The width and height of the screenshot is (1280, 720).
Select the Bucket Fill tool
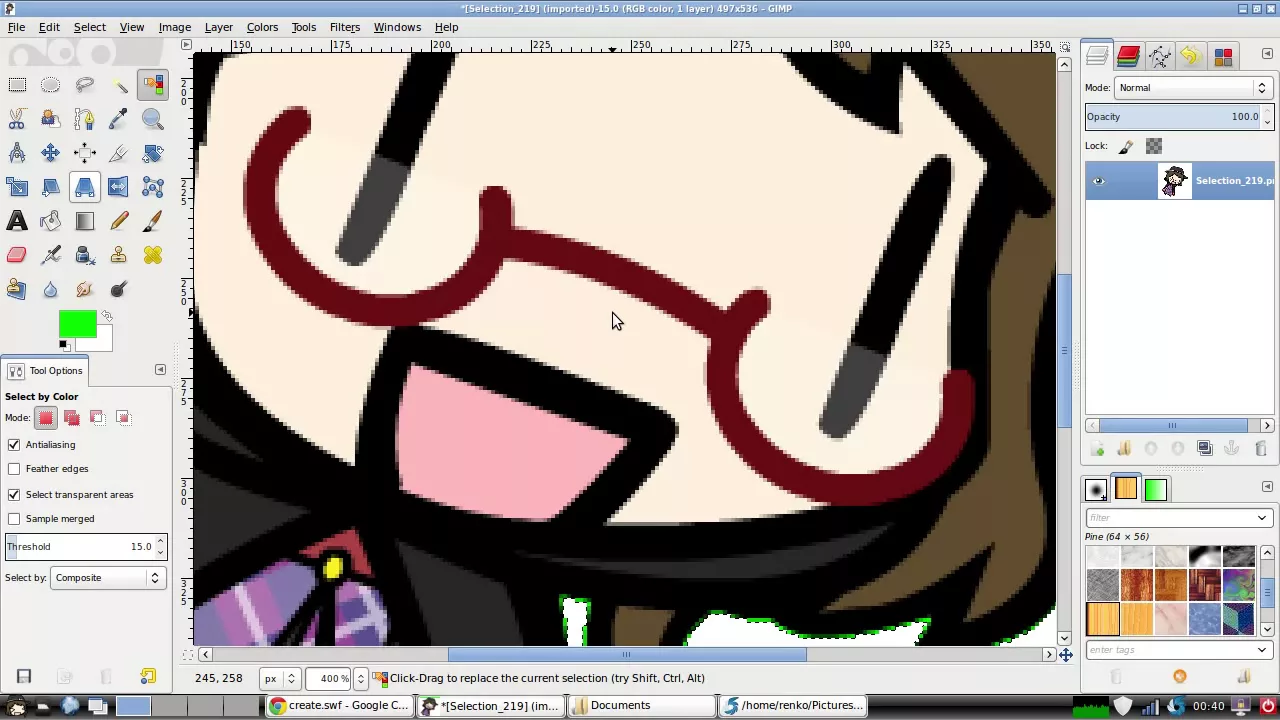click(x=51, y=221)
